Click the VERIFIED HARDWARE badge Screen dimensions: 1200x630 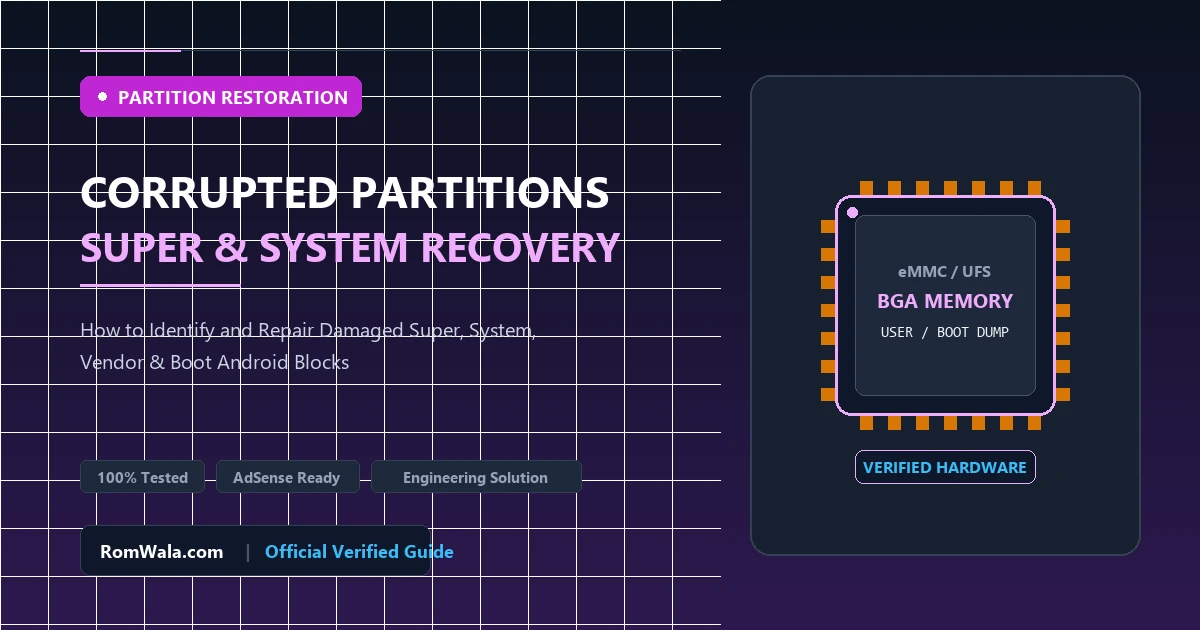[945, 467]
